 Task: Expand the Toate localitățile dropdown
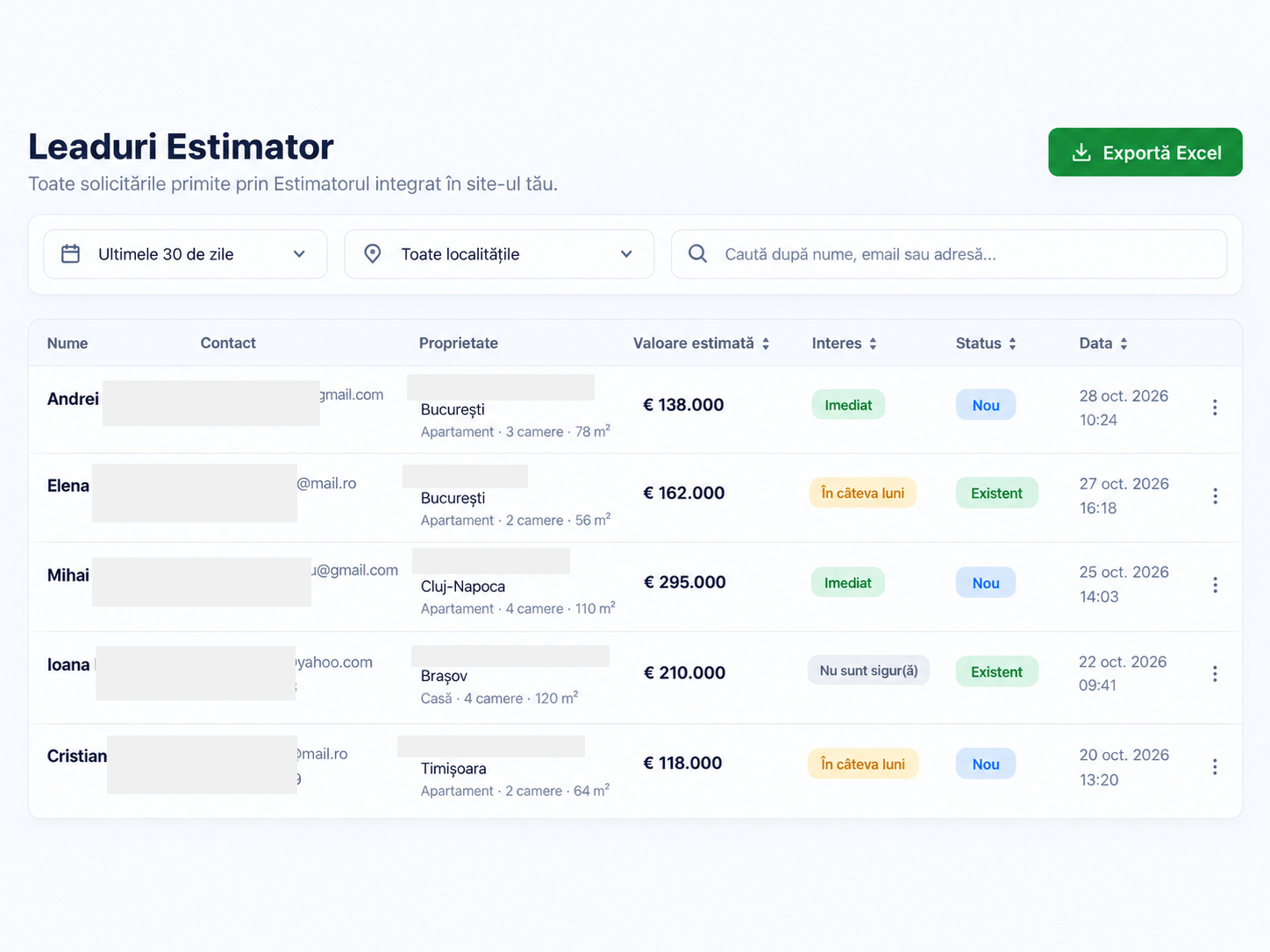click(x=499, y=254)
